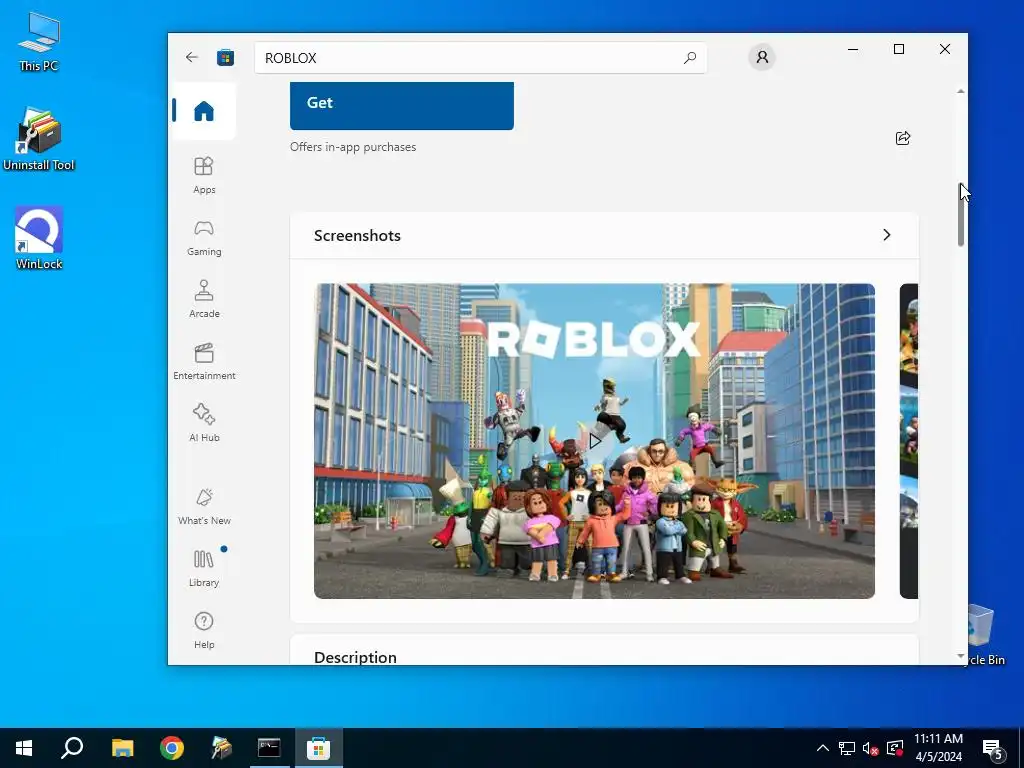This screenshot has height=768, width=1024.
Task: Open the Apps section in sidebar
Action: (204, 175)
